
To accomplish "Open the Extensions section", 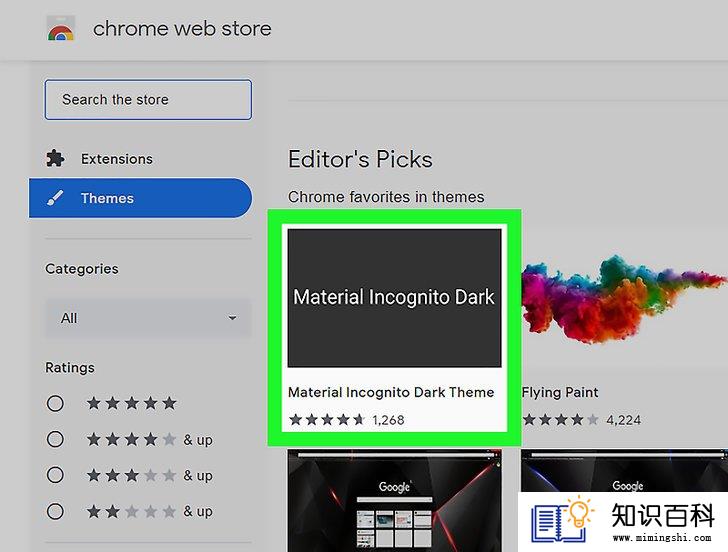I will tap(117, 159).
